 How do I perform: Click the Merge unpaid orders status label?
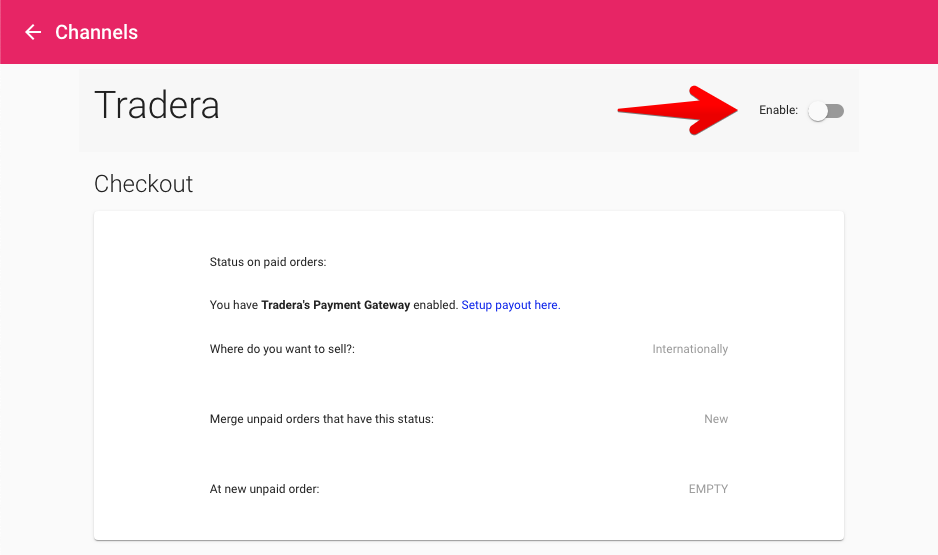tap(322, 419)
